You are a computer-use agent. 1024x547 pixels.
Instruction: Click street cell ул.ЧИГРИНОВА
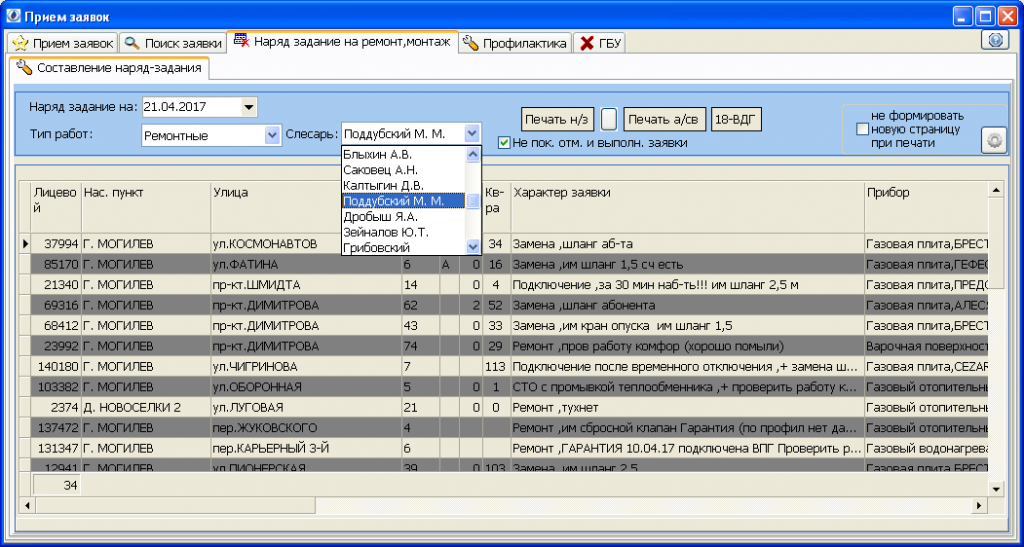[x=305, y=366]
